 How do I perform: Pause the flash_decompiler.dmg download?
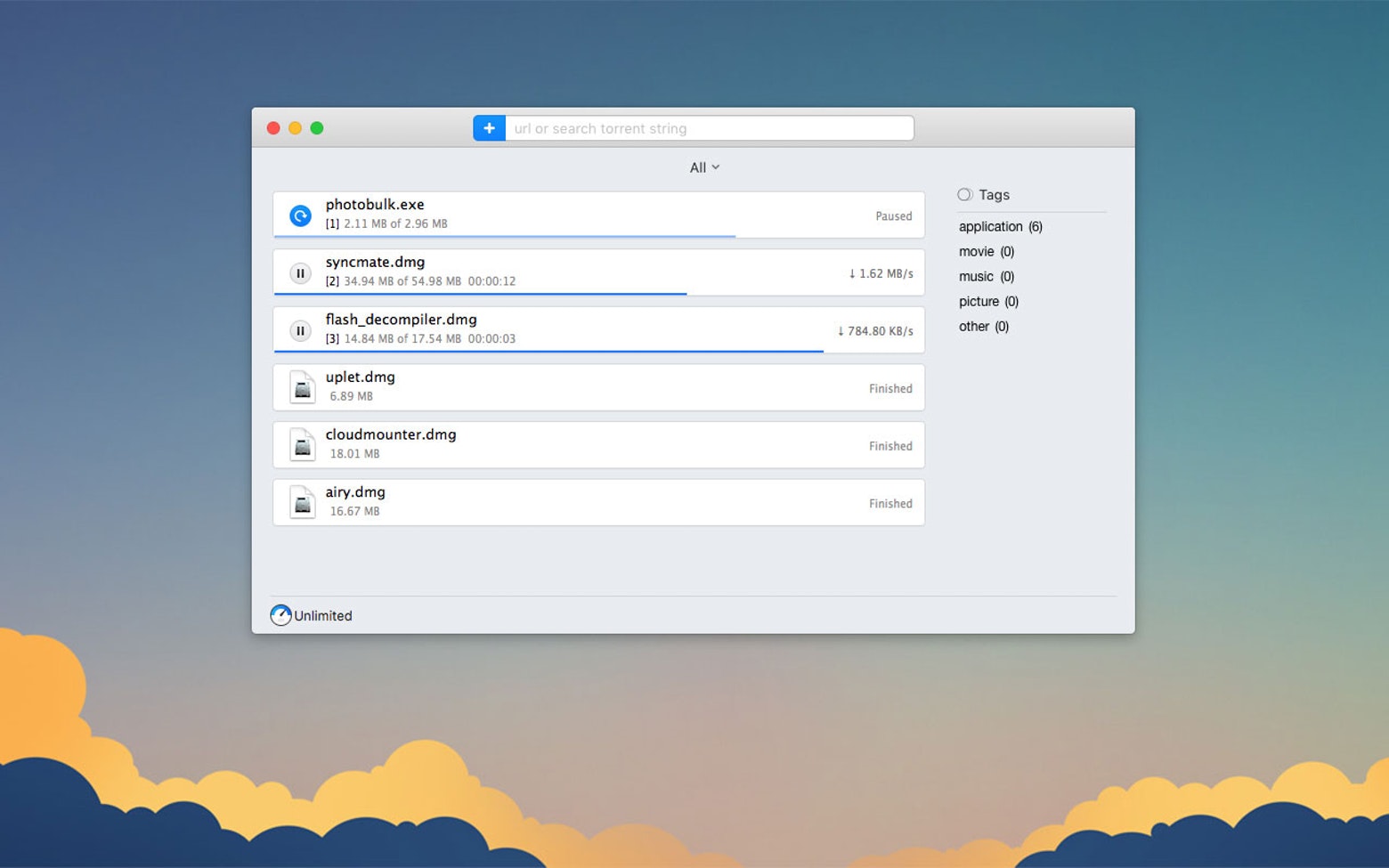(300, 329)
